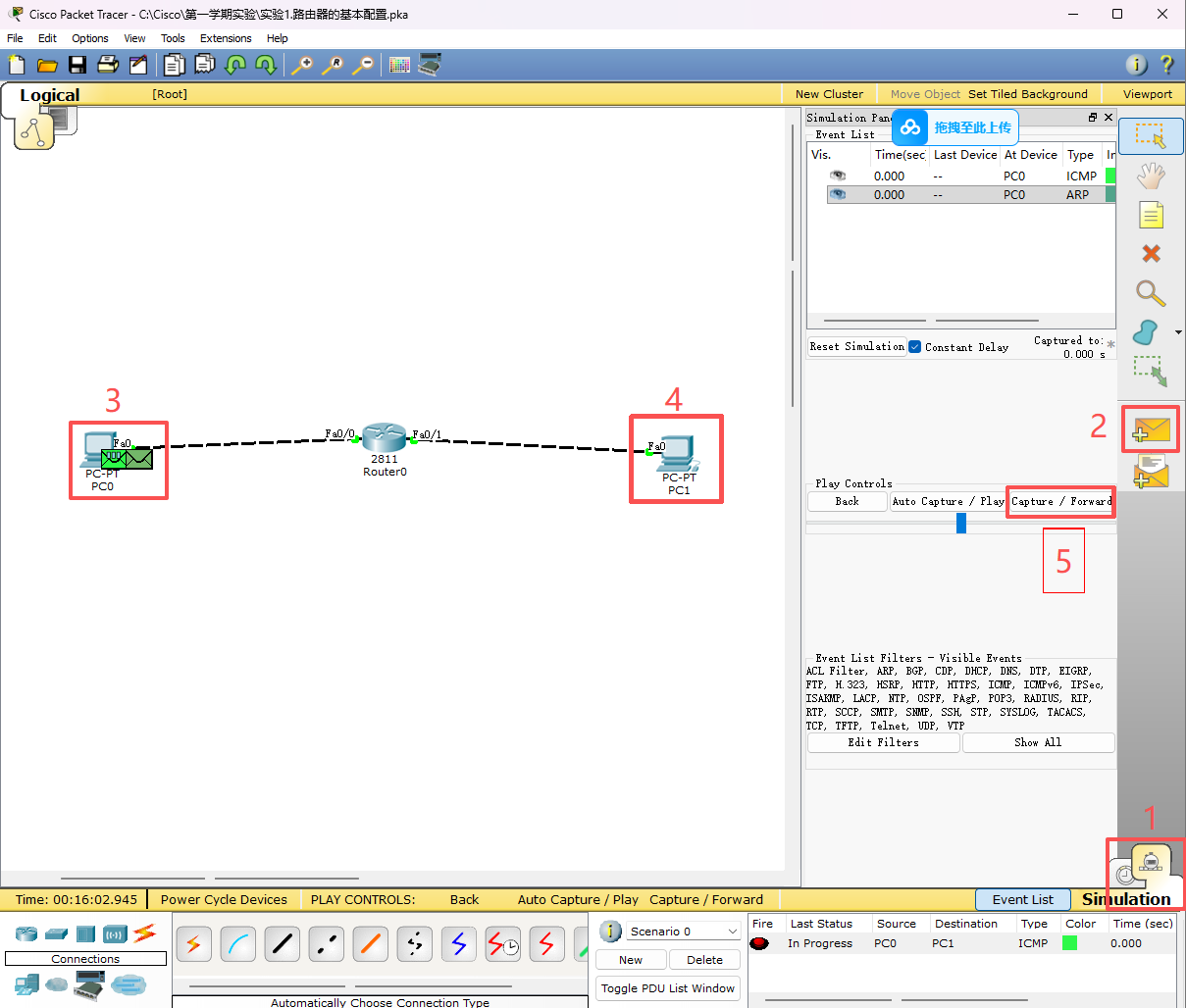This screenshot has height=1008, width=1186.
Task: Choose the console cable connection
Action: tap(238, 944)
